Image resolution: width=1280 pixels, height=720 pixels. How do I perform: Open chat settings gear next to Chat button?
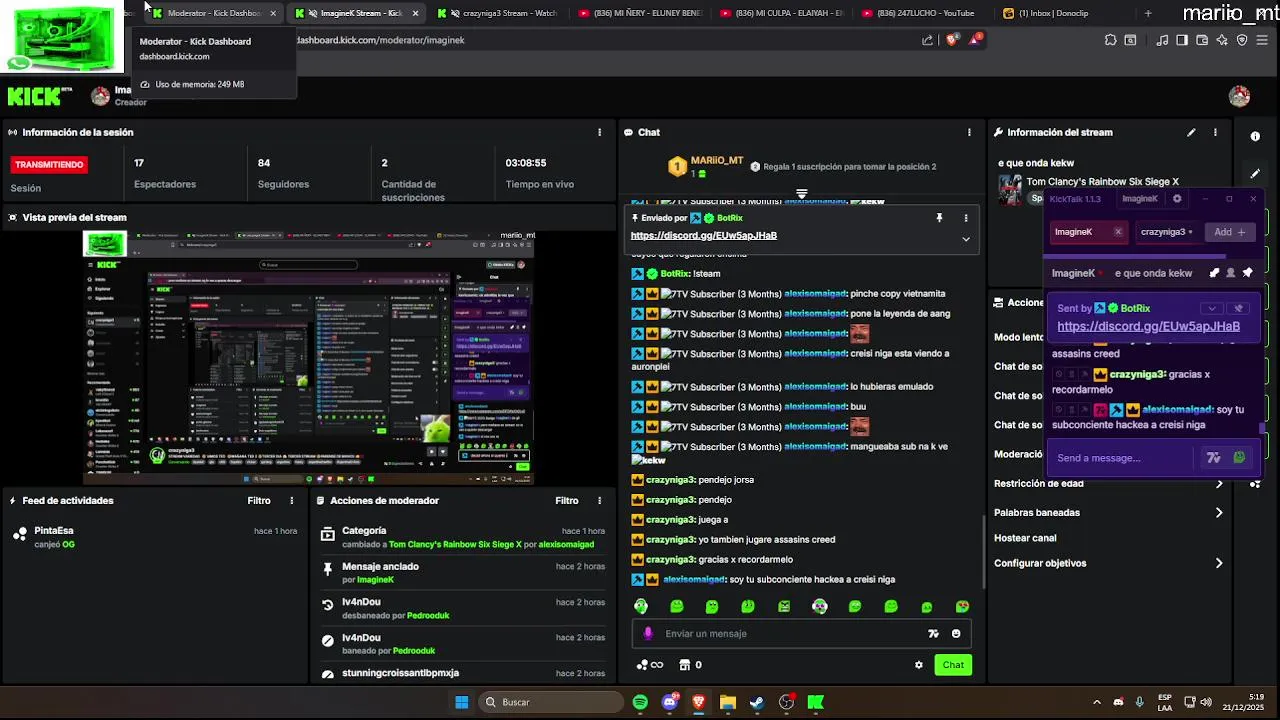(919, 665)
